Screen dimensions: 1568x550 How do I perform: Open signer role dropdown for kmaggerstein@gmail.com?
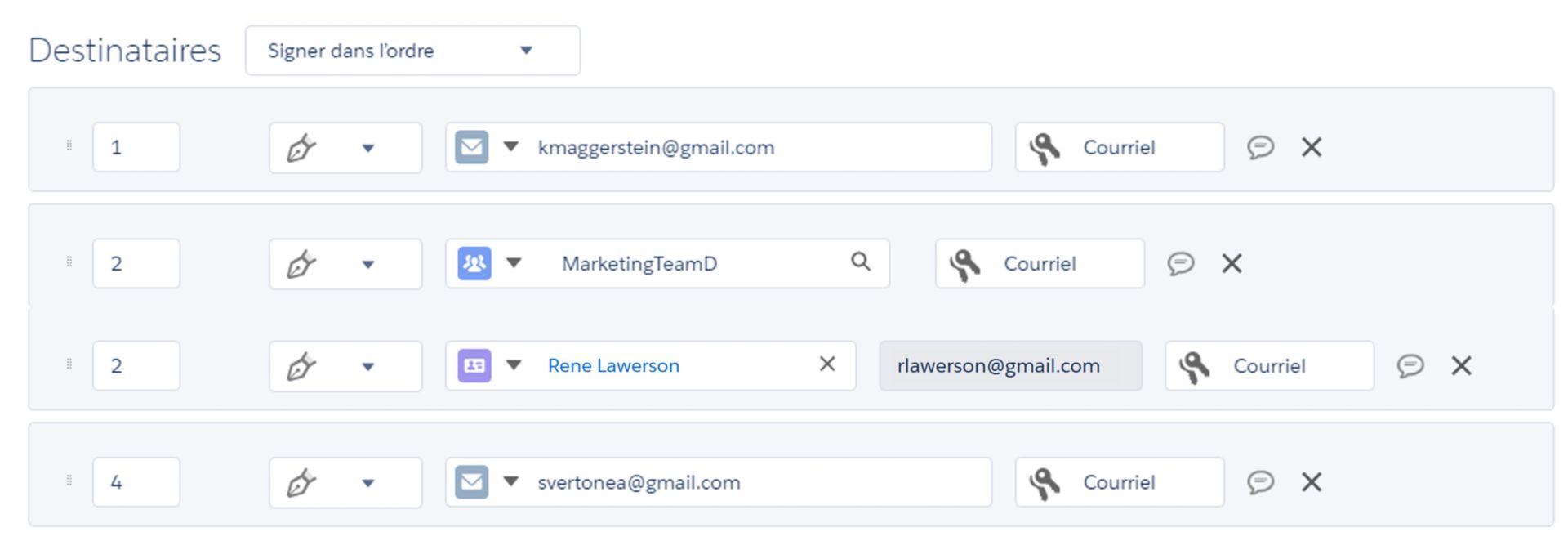(x=345, y=148)
